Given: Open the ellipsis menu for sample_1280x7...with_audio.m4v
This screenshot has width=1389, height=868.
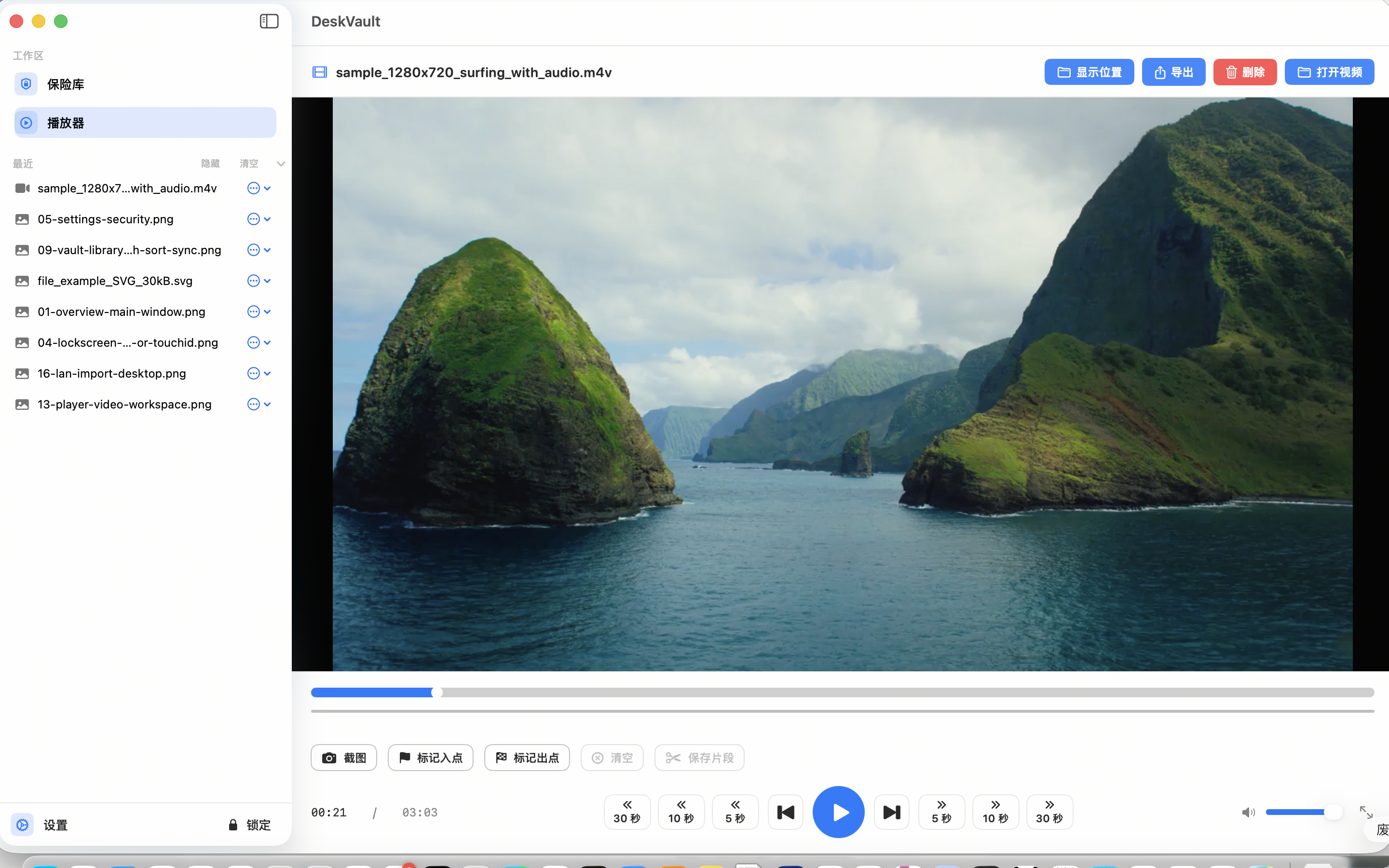Looking at the screenshot, I should point(254,188).
